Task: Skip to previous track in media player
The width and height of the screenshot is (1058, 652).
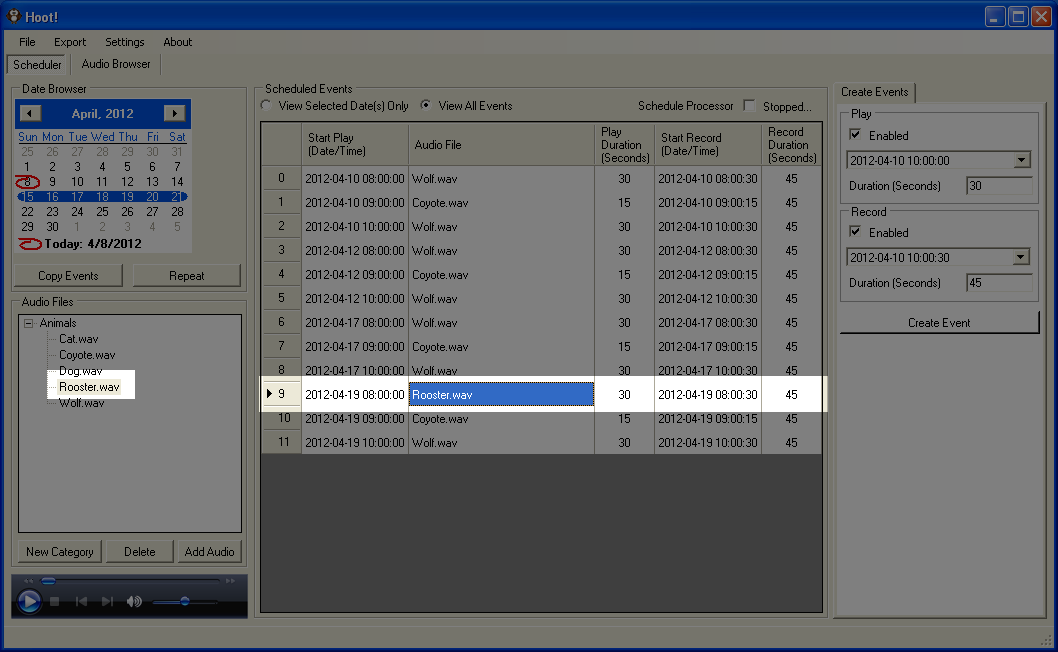Action: pyautogui.click(x=82, y=601)
